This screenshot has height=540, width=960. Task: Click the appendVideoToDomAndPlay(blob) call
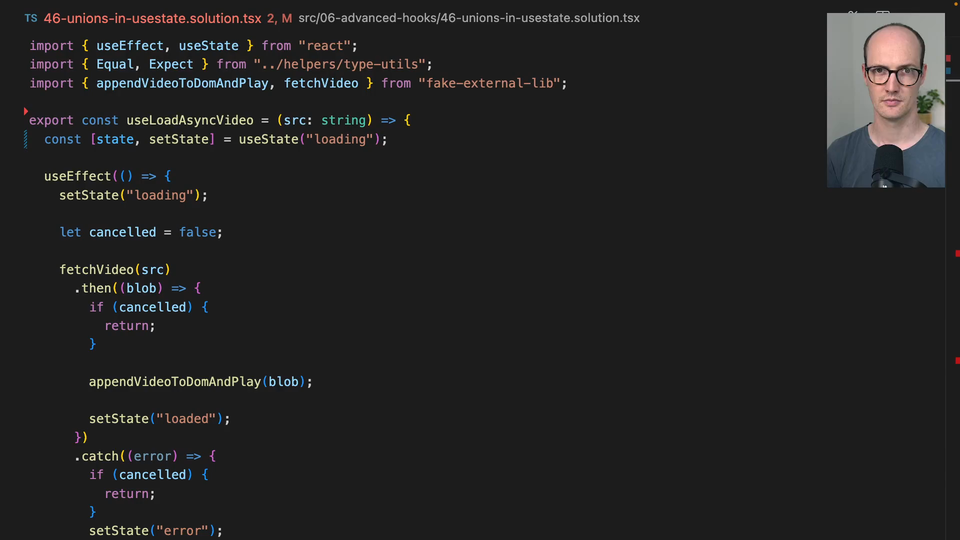coord(200,381)
